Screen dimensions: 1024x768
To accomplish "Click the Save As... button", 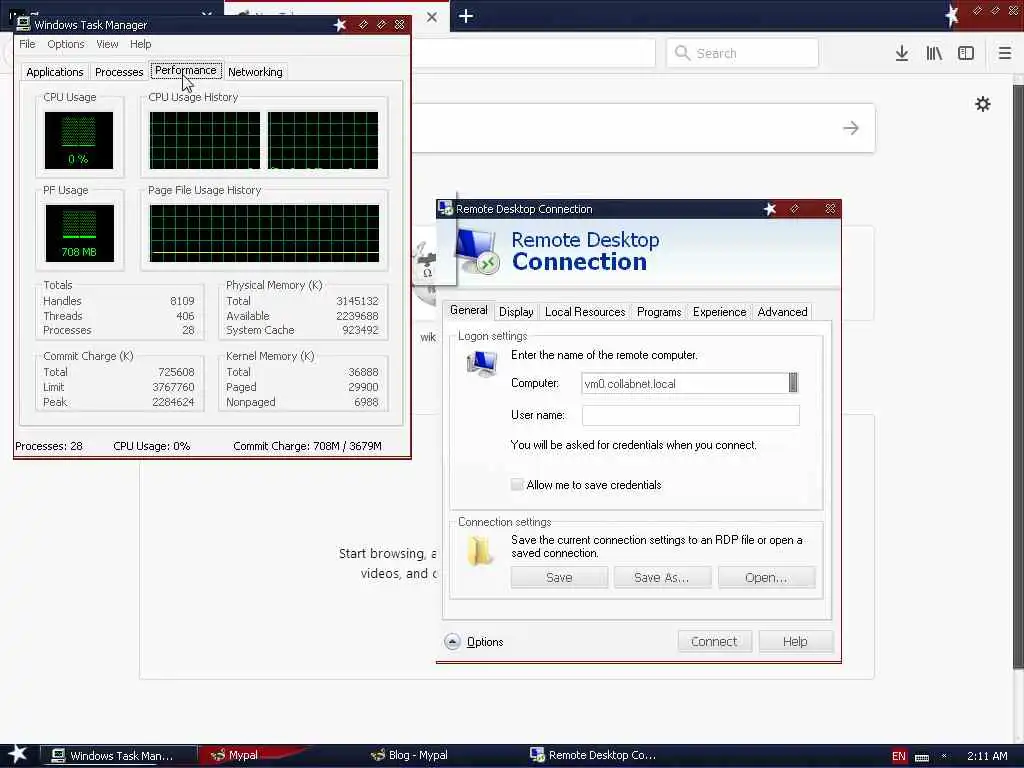I will 662,577.
